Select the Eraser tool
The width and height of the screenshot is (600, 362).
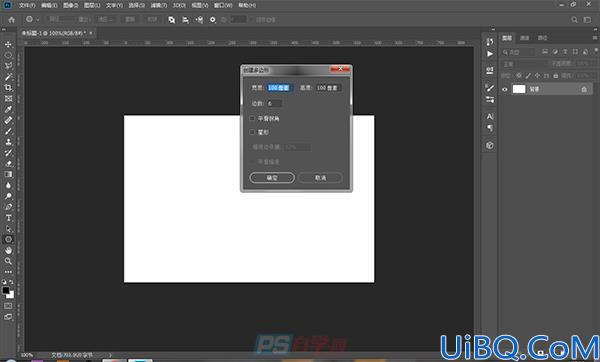click(x=8, y=163)
